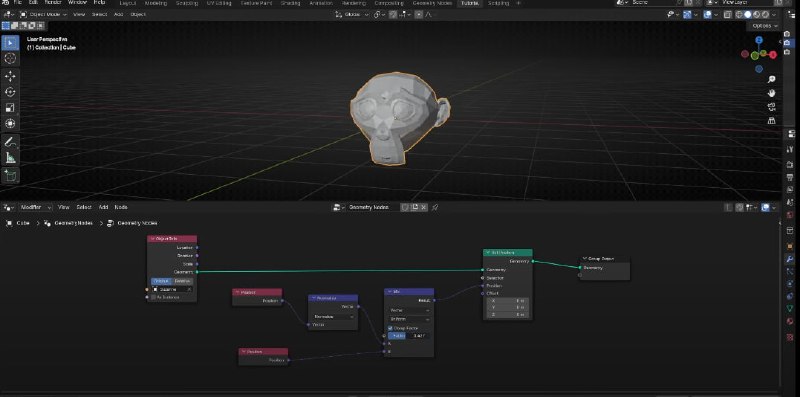
Task: Select the first selection mode icon under header
Action: coord(6,26)
